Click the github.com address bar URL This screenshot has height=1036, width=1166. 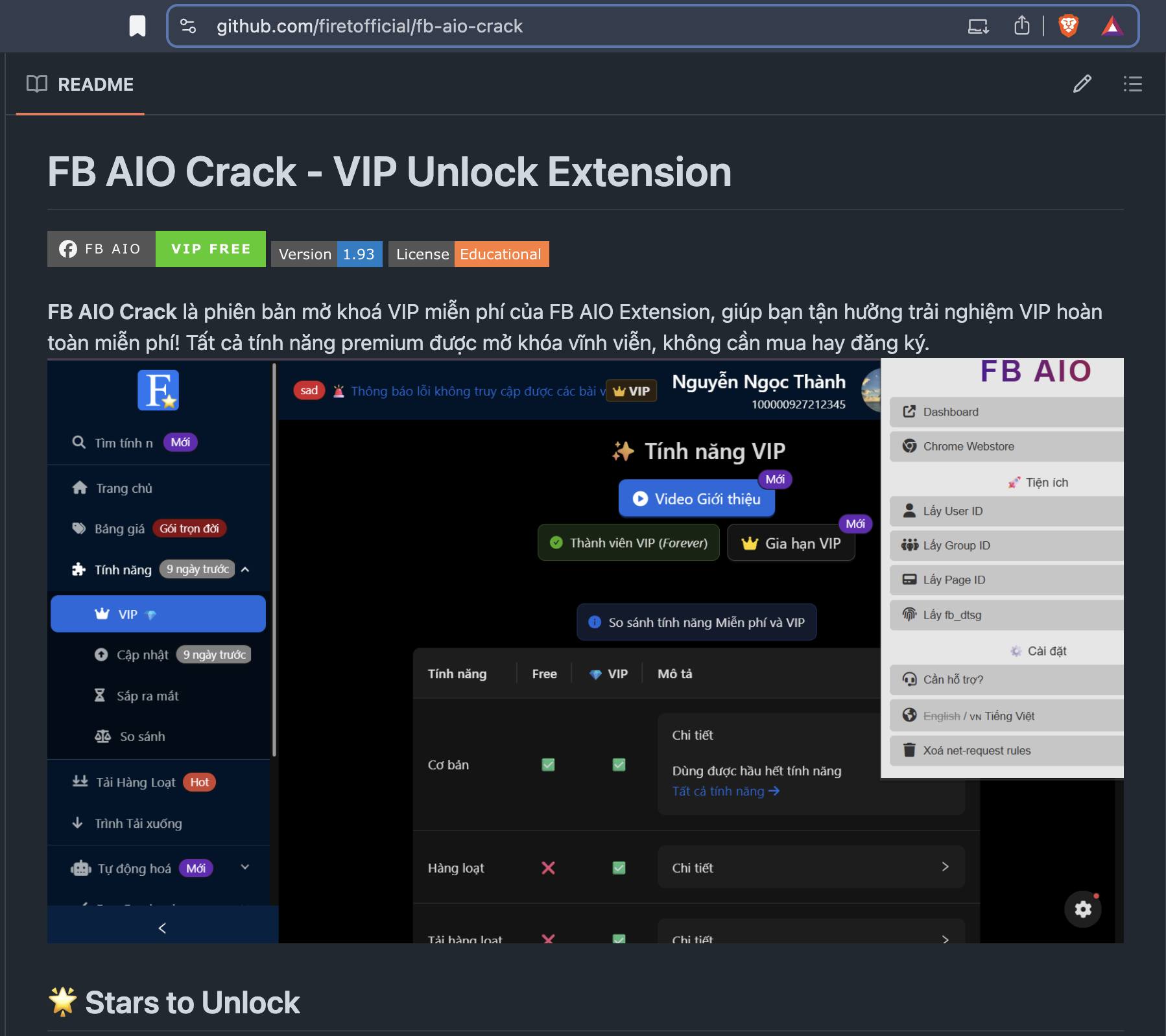pyautogui.click(x=370, y=26)
